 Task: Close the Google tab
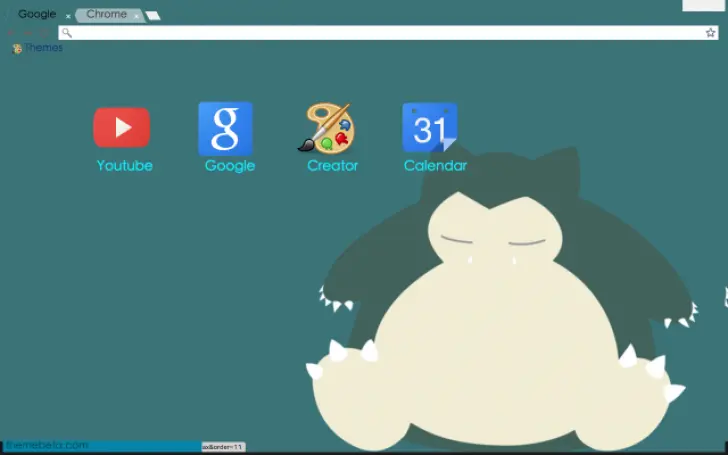click(68, 16)
